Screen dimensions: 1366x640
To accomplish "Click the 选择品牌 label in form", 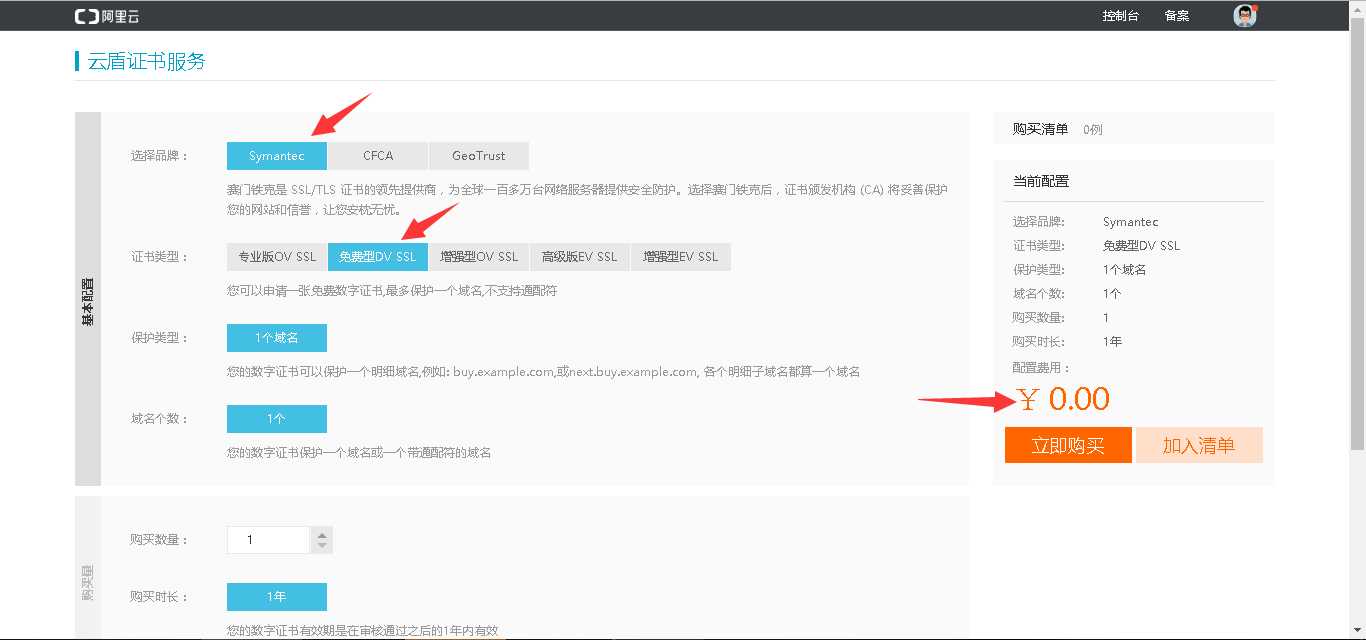I will click(157, 156).
